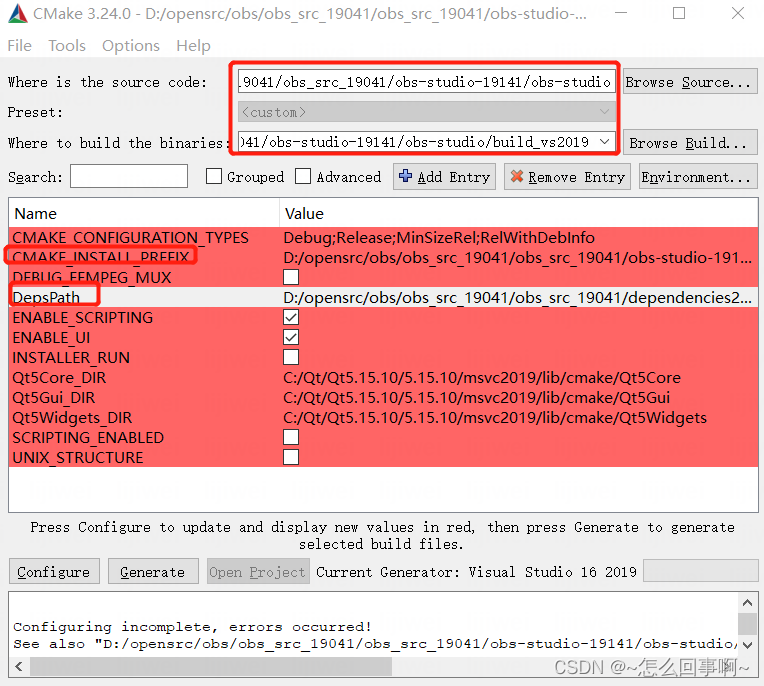Expand the Preset custom dropdown
This screenshot has height=686, width=764.
(x=426, y=112)
